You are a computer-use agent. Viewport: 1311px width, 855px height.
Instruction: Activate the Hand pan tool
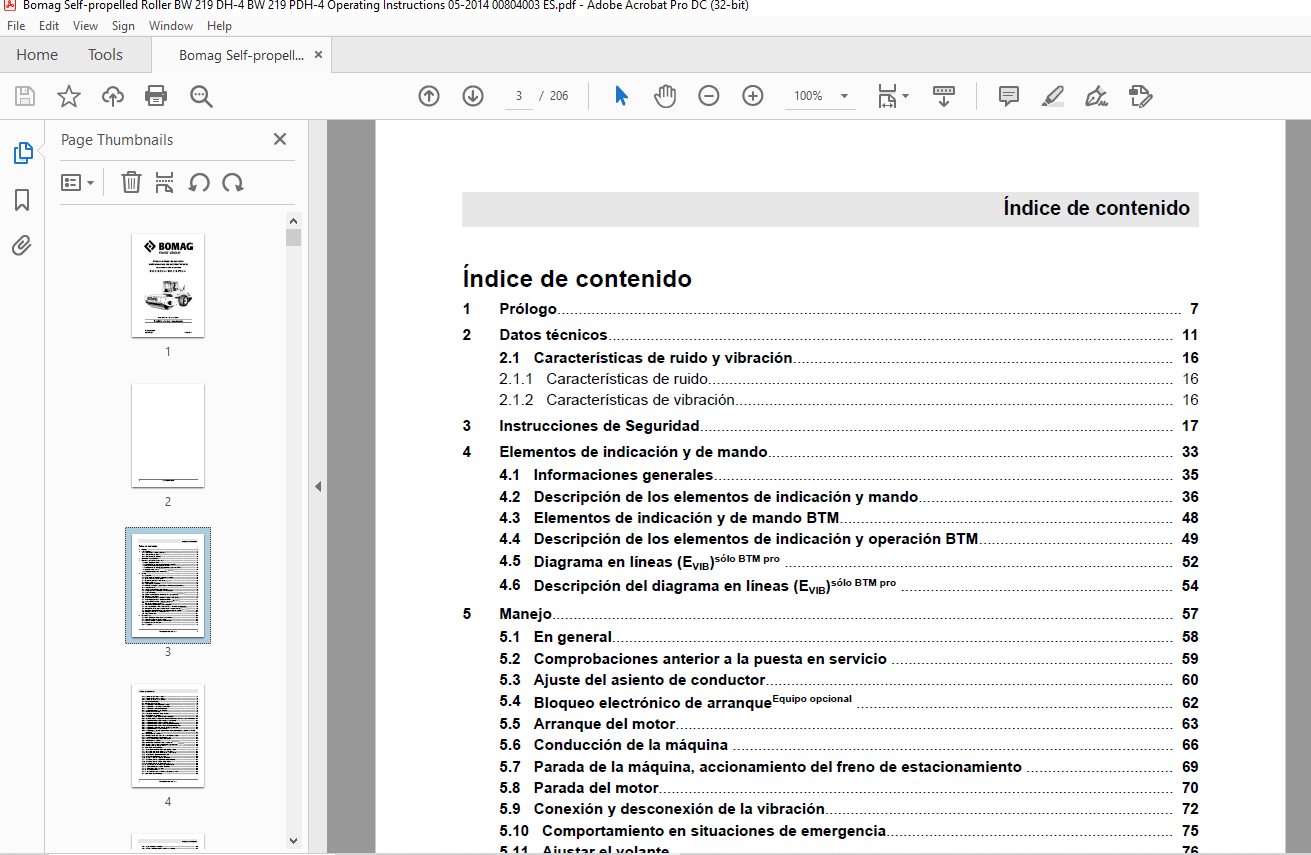pos(665,96)
